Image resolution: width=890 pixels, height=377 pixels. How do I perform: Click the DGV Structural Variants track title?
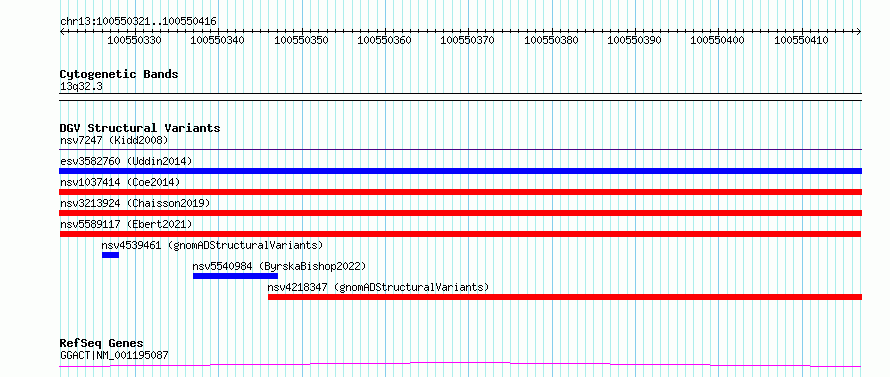pos(140,128)
